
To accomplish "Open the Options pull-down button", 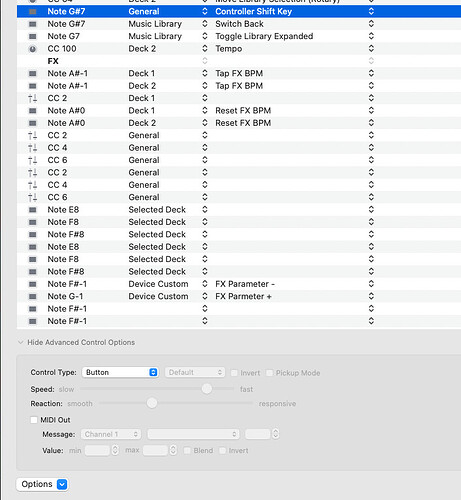I will tap(42, 484).
